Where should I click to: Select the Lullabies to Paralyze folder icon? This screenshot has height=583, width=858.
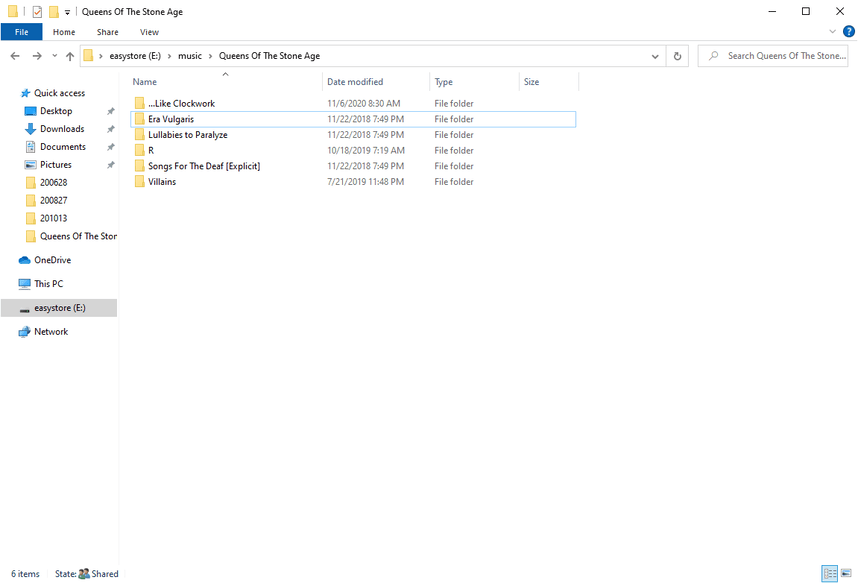tap(140, 135)
